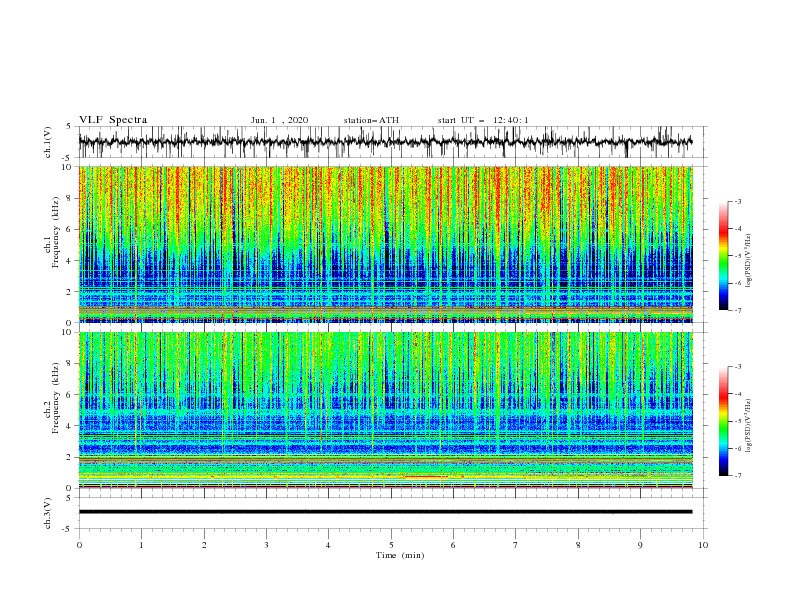Click the "VLF Spectra" plot title
The height and width of the screenshot is (612, 792).
[113, 120]
